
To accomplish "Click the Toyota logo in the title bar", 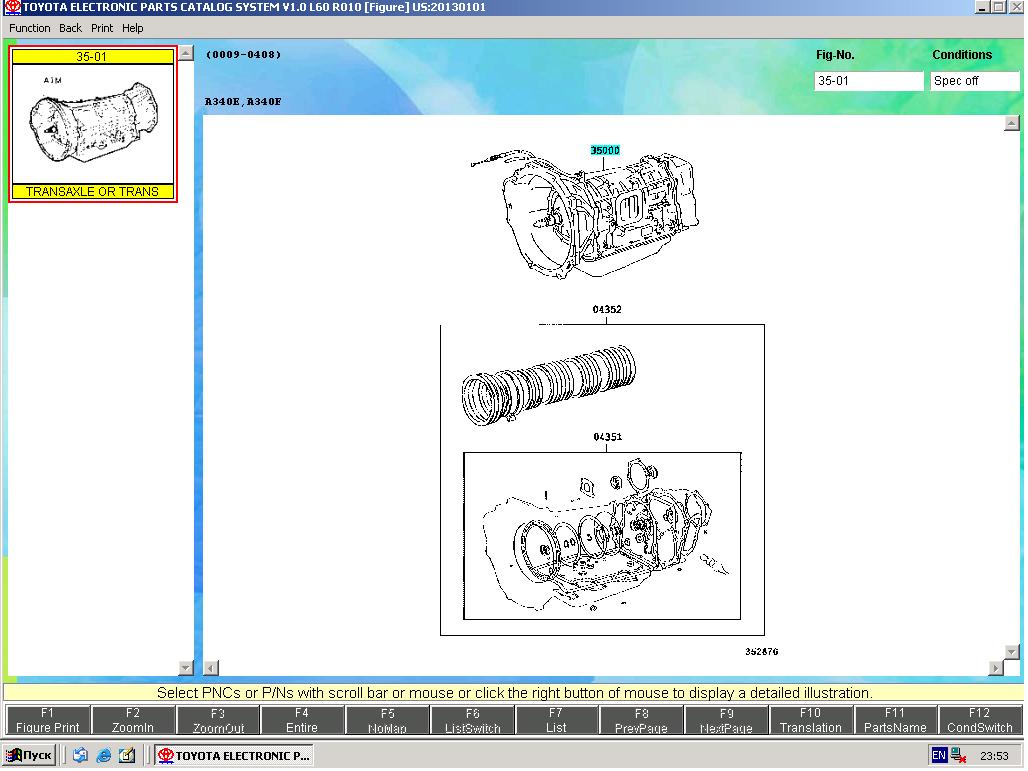I will tap(11, 7).
